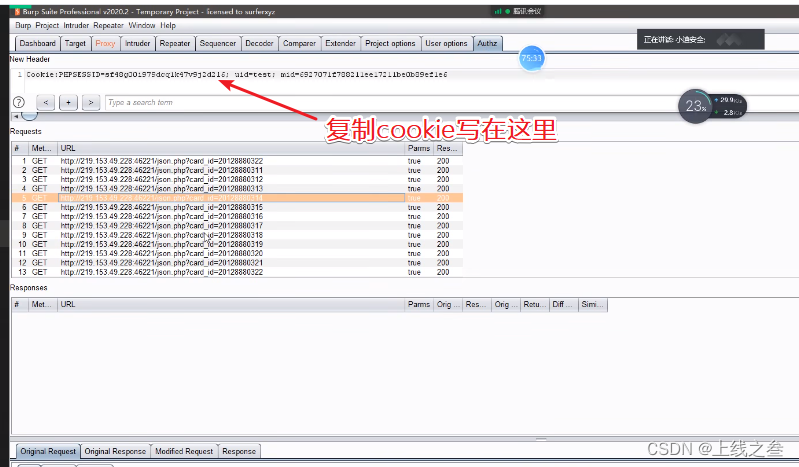Click the blue 75:33 timer bubble

pyautogui.click(x=531, y=58)
